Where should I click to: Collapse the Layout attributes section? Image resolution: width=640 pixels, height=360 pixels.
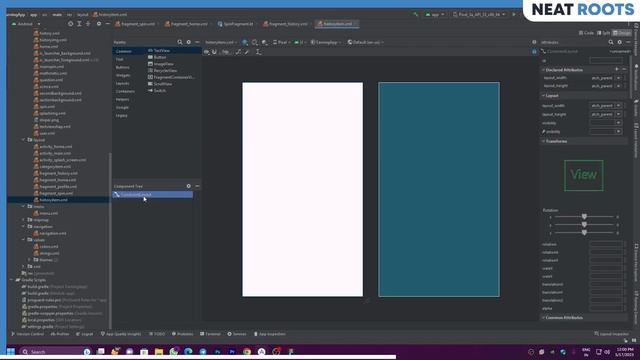(544, 96)
